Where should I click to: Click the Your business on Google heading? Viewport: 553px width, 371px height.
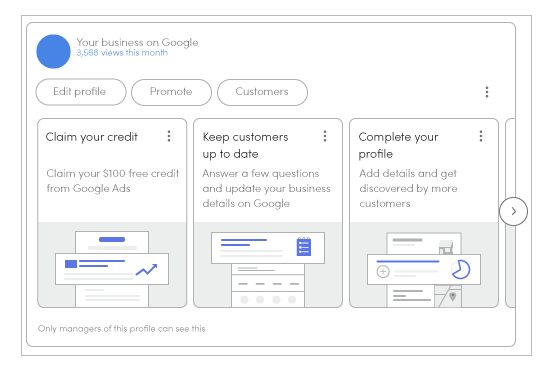point(138,42)
